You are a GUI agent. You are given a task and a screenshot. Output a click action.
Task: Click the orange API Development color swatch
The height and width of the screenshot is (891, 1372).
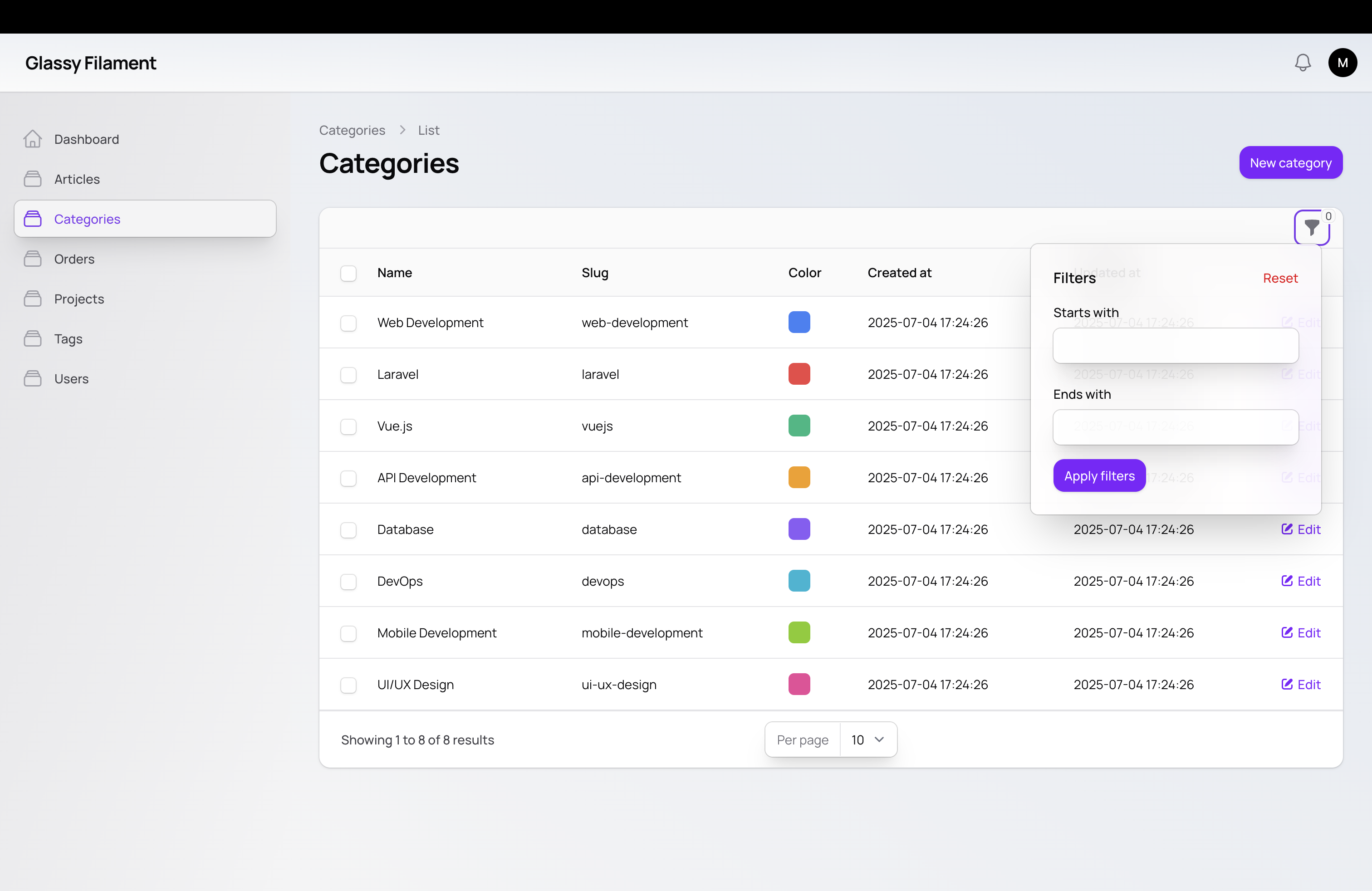(x=799, y=477)
